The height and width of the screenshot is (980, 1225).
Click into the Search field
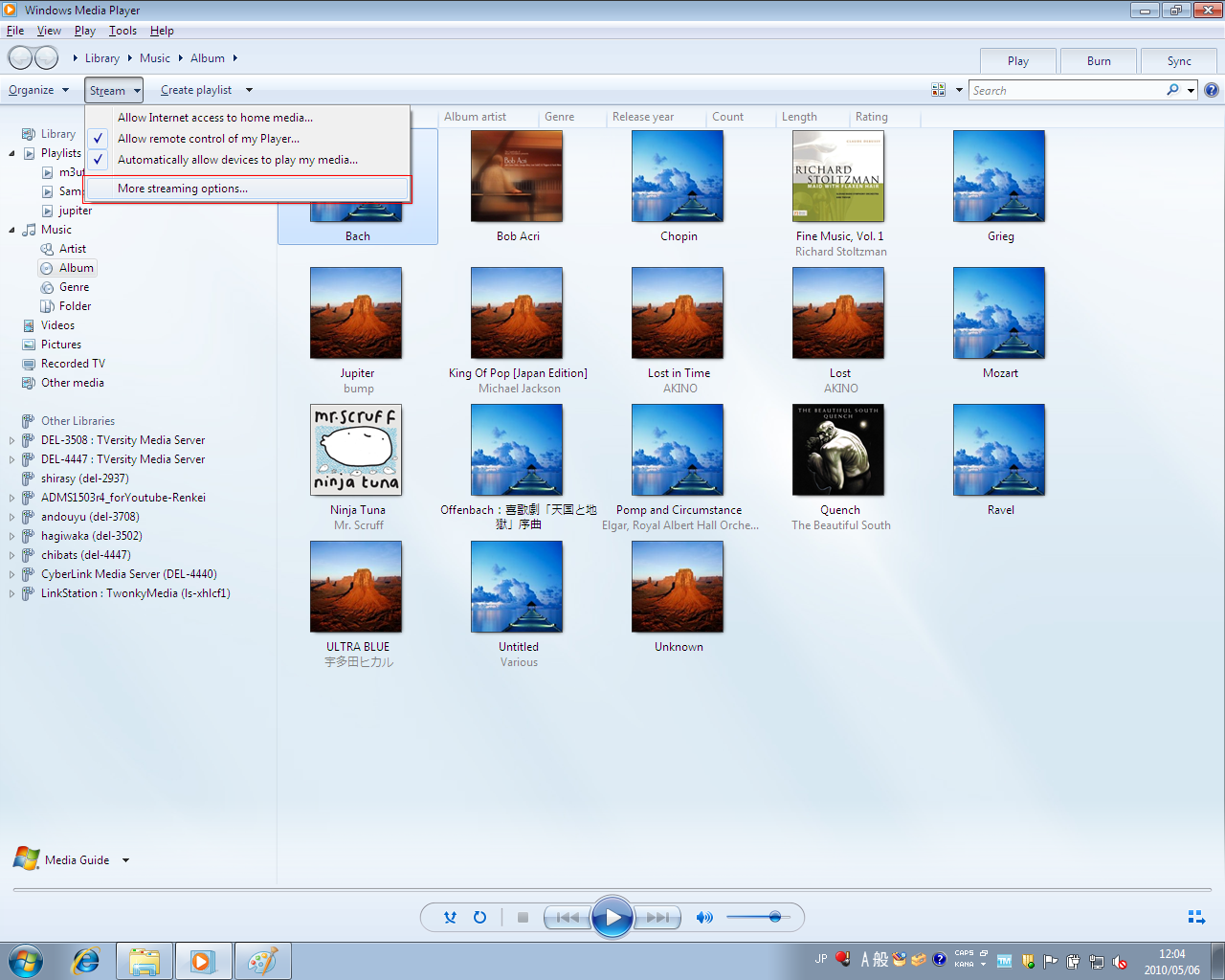[1067, 90]
